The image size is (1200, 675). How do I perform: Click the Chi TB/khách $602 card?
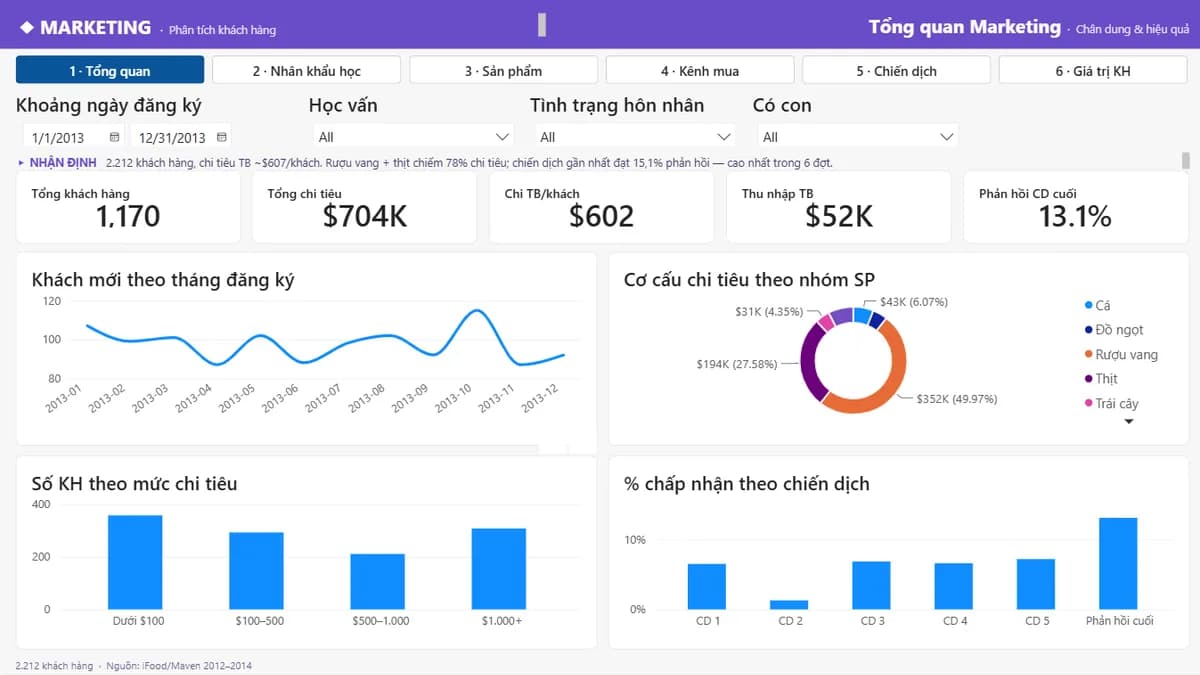(x=602, y=207)
